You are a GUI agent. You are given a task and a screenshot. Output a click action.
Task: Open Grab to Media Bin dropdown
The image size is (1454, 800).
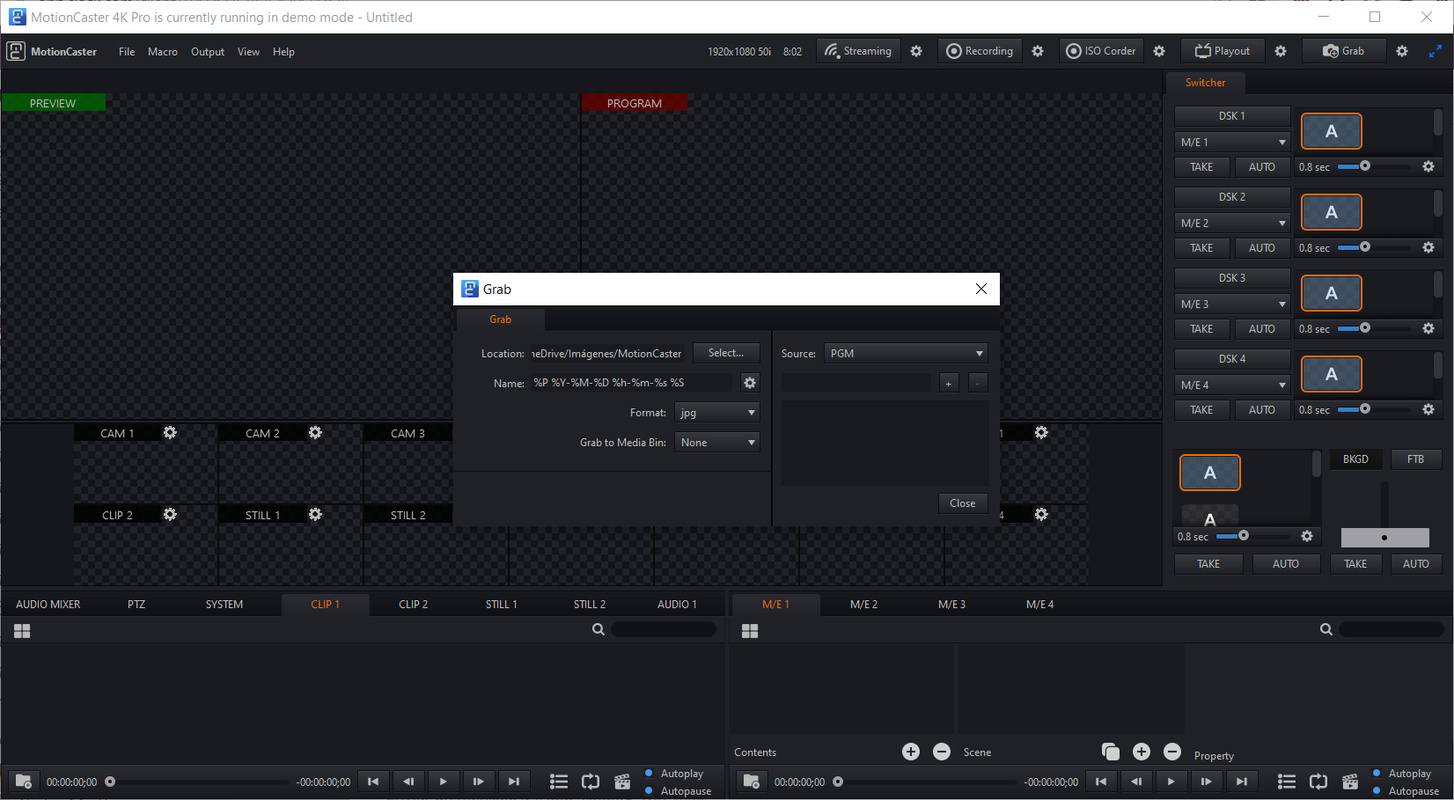(717, 442)
